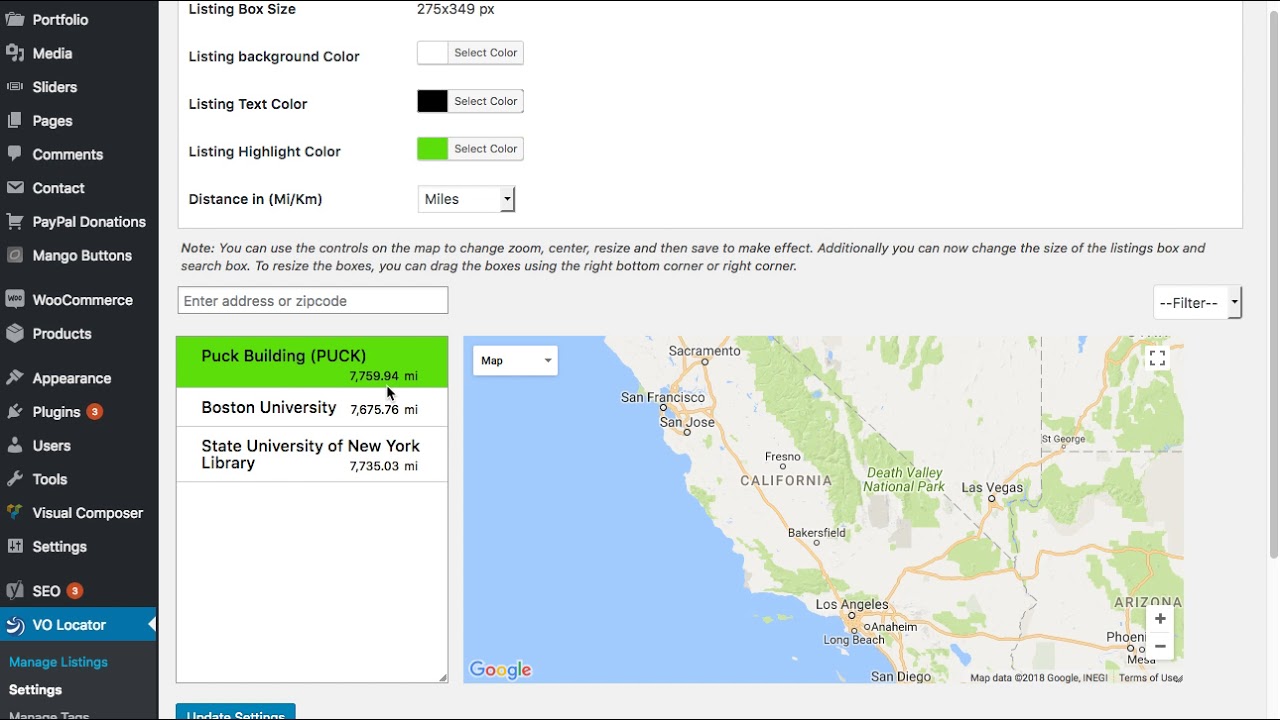Viewport: 1280px width, 720px height.
Task: Select State University of New York Library listing
Action: (312, 455)
